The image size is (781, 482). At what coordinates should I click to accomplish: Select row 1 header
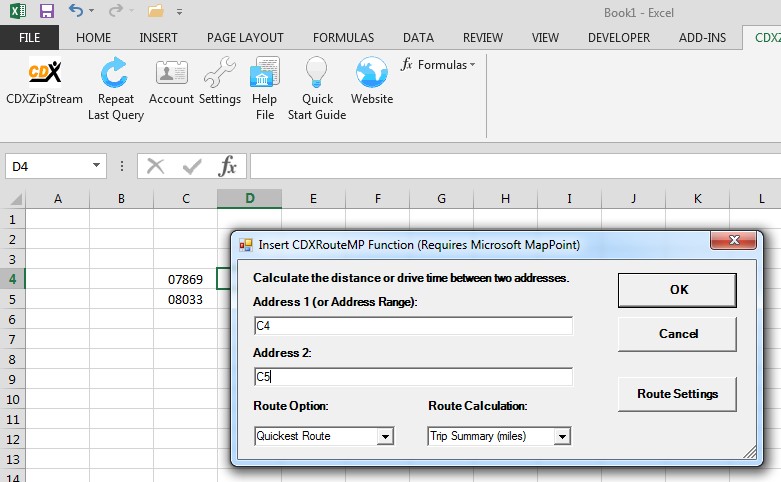[12, 219]
